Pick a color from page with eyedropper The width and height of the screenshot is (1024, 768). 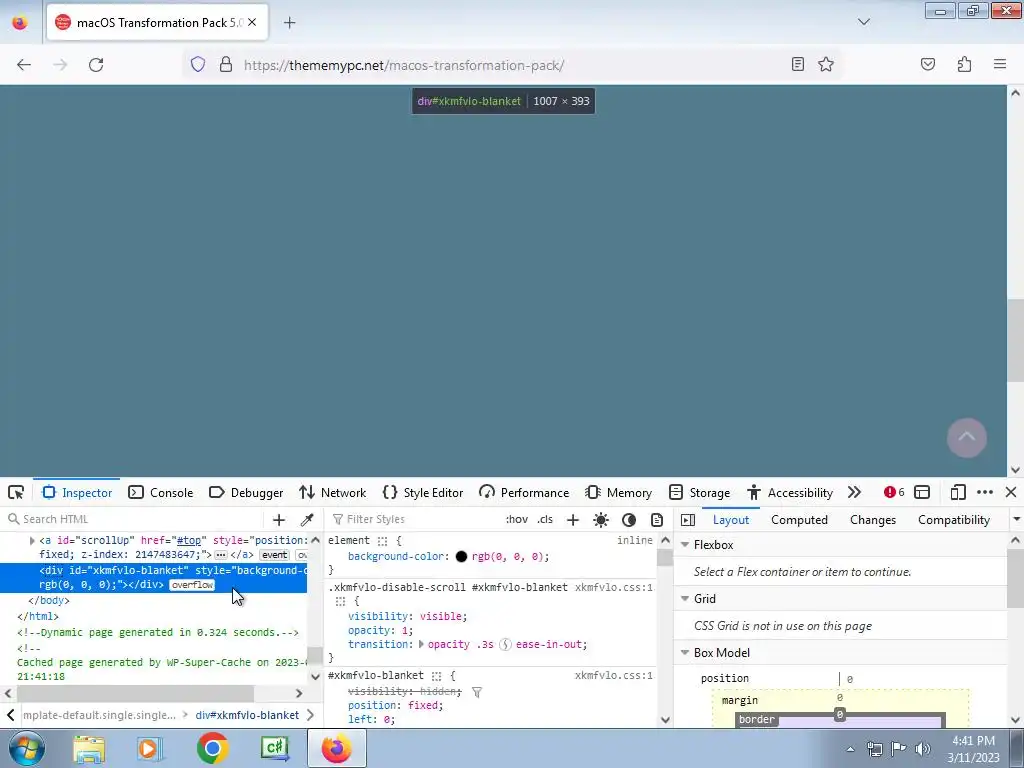(307, 520)
